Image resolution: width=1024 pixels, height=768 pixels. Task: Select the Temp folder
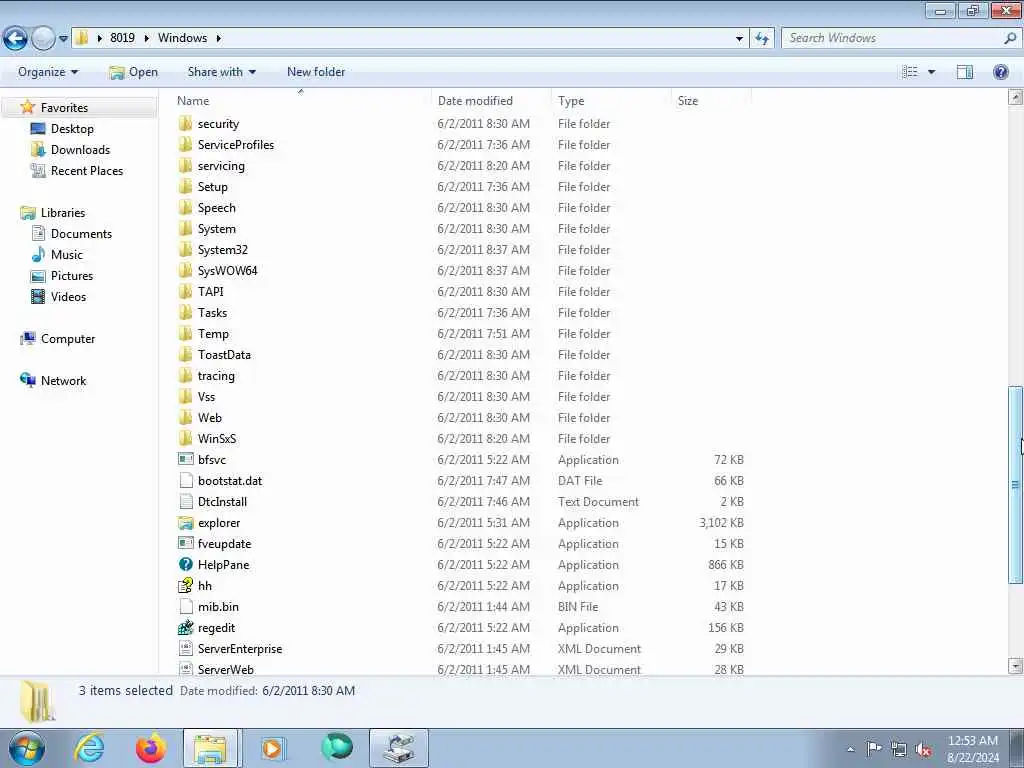213,334
